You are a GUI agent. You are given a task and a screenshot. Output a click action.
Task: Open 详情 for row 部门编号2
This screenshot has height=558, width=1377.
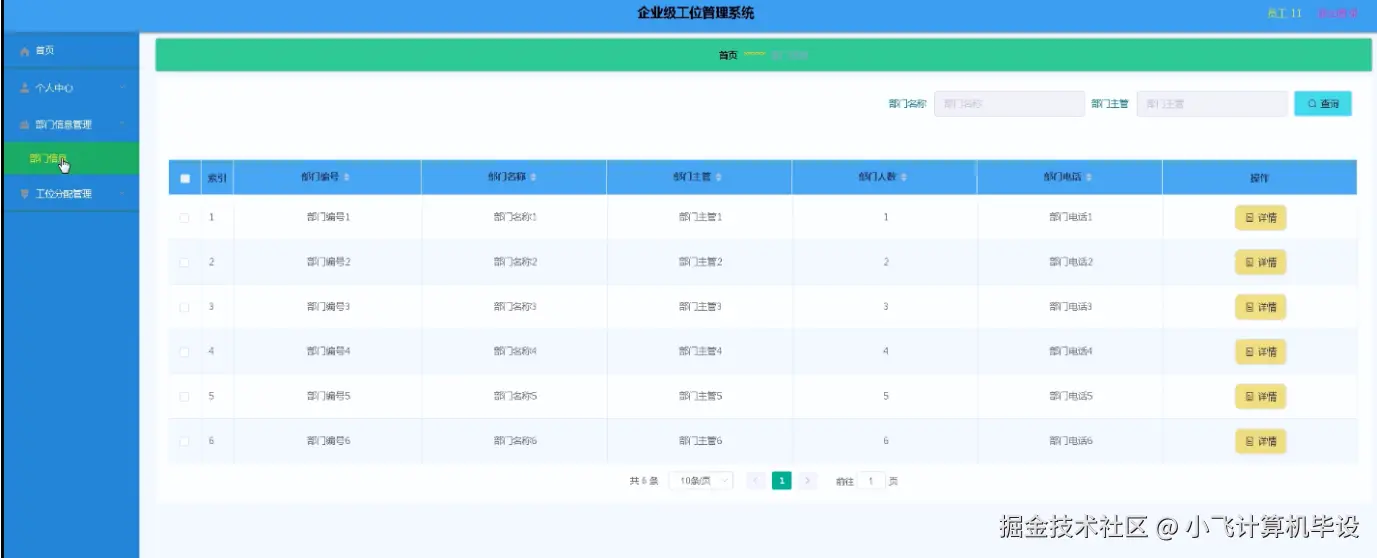pyautogui.click(x=1260, y=262)
